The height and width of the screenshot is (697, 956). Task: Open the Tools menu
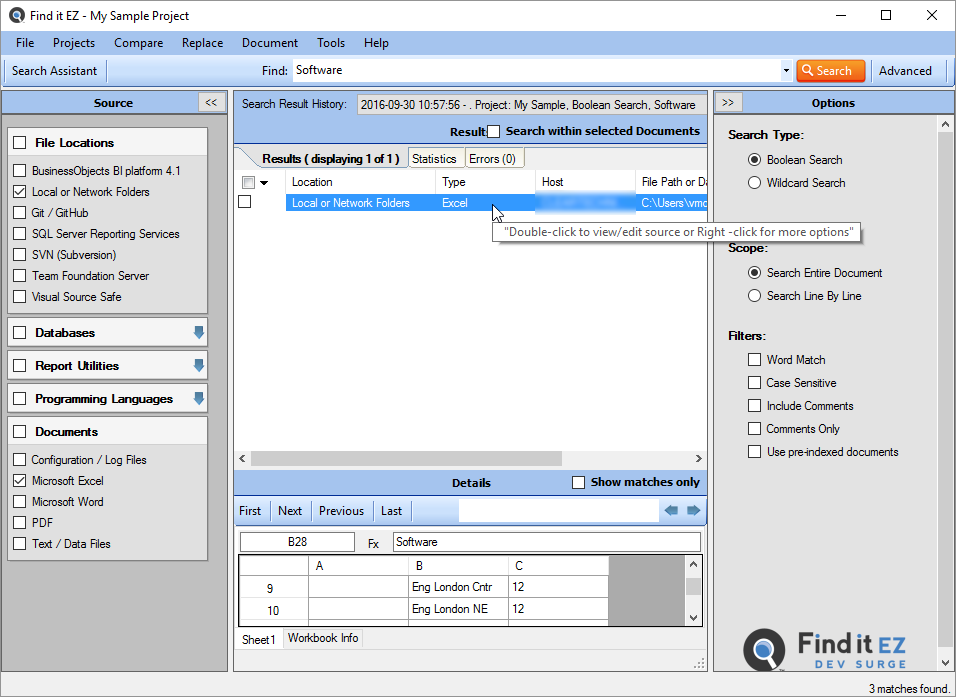tap(331, 43)
